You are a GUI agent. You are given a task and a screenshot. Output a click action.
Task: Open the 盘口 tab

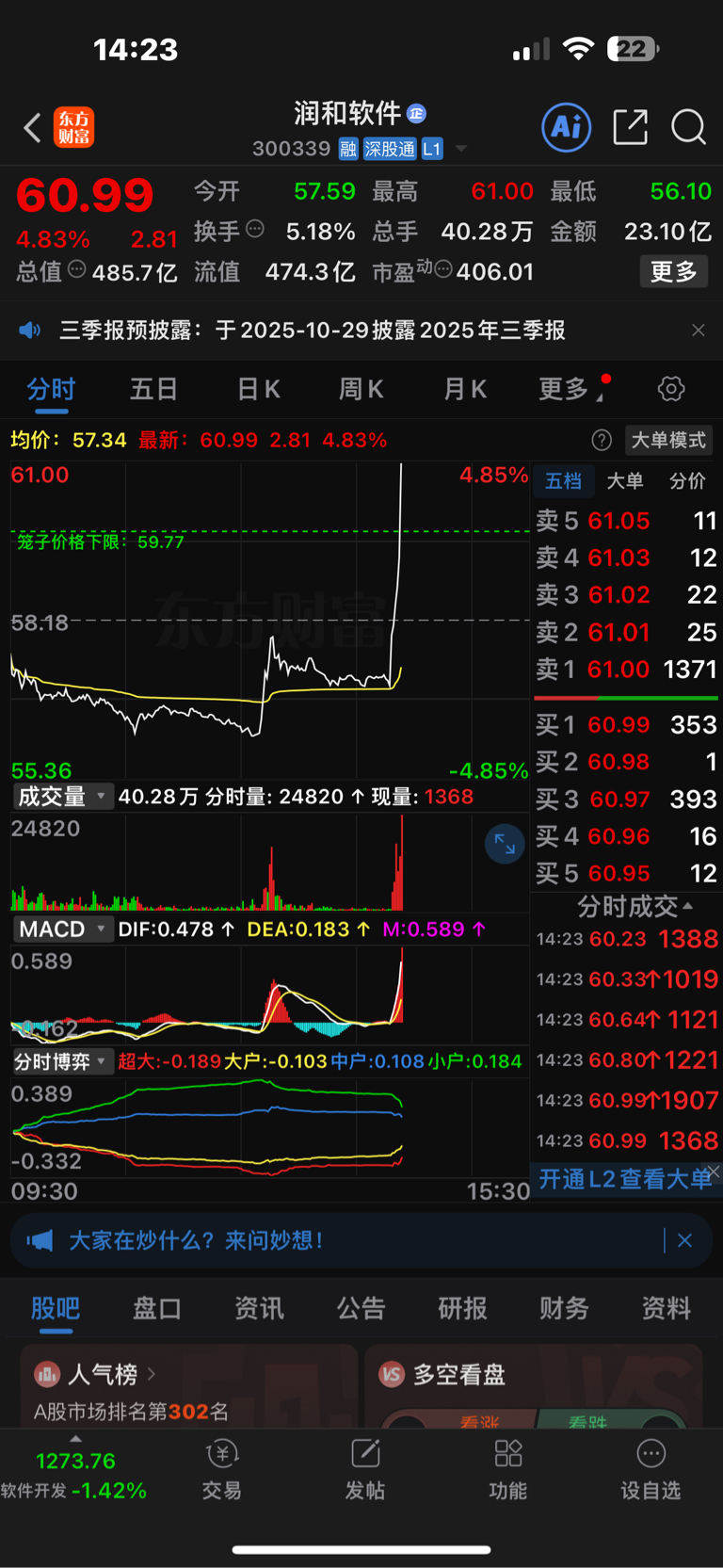click(x=157, y=1308)
